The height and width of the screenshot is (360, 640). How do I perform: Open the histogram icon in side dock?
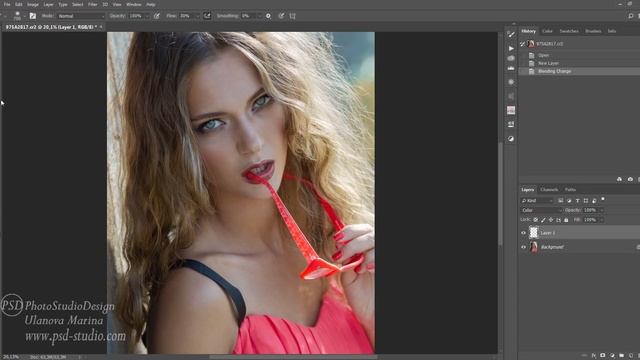click(511, 68)
